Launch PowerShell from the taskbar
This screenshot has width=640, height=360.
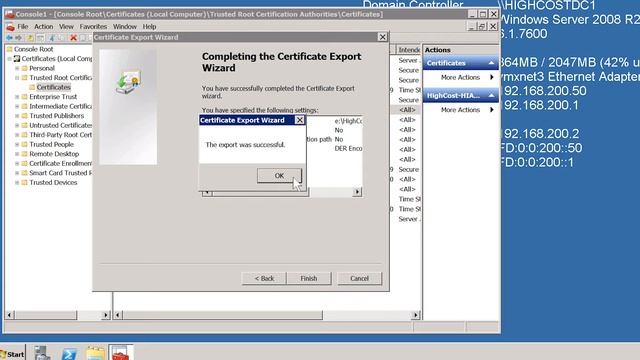click(69, 353)
